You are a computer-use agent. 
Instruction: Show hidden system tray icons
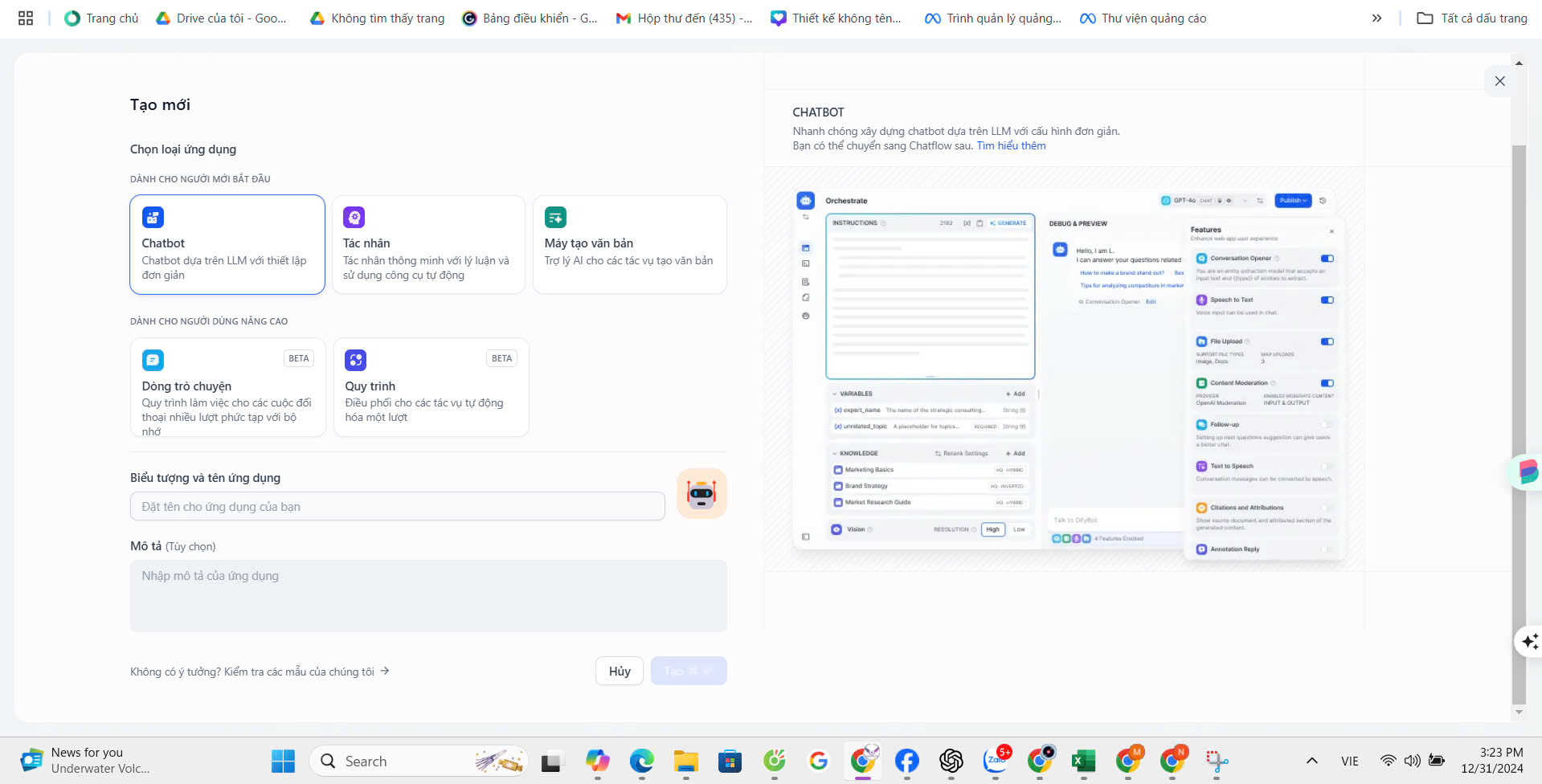click(x=1311, y=761)
